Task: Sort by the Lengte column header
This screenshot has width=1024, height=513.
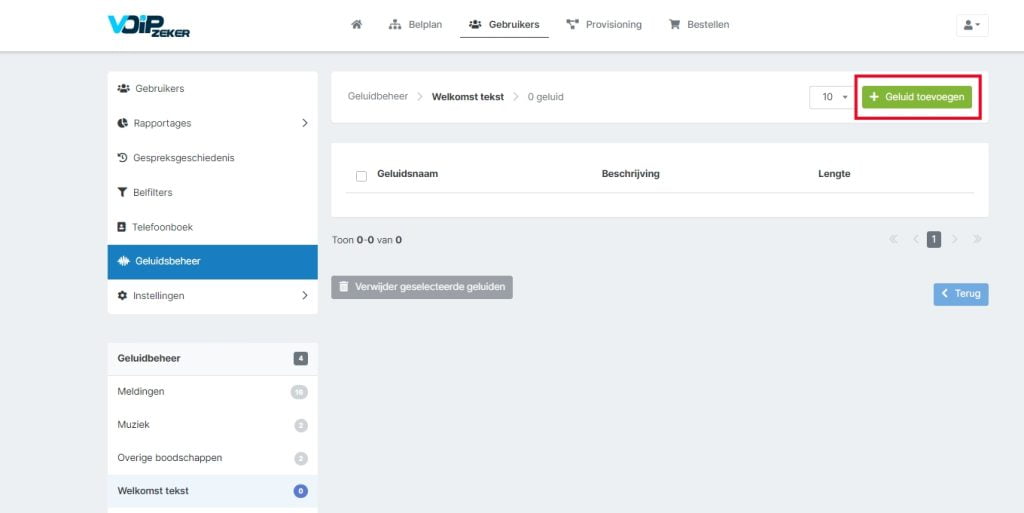Action: coord(834,174)
